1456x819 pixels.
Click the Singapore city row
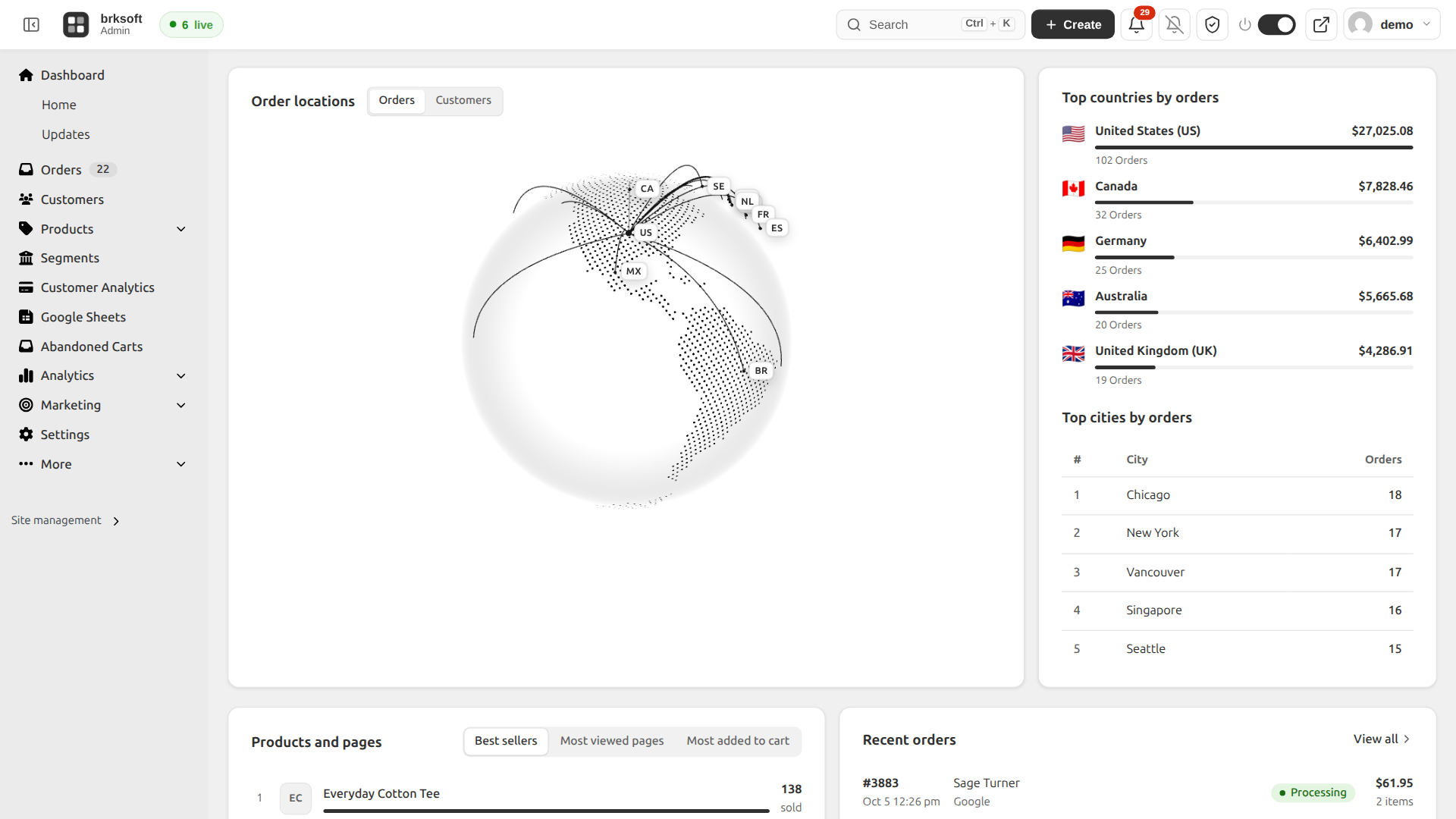coord(1237,610)
